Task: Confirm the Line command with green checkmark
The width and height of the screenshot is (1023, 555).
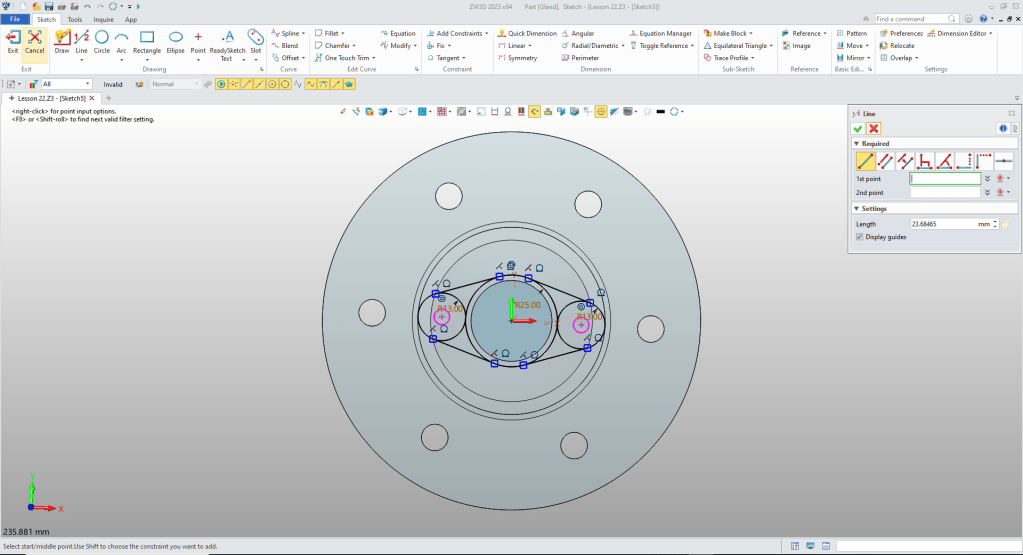Action: pyautogui.click(x=858, y=128)
